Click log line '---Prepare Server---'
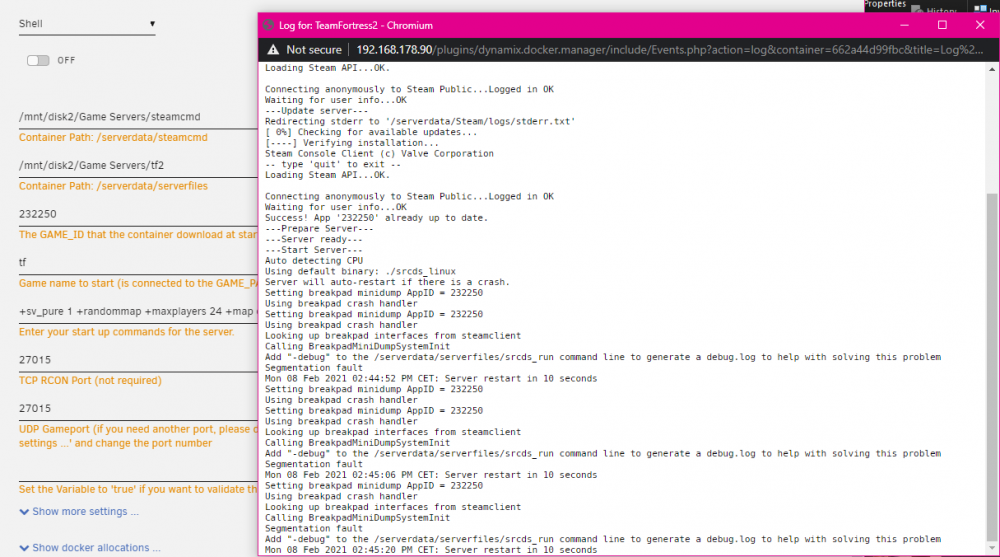The width and height of the screenshot is (1000, 557). click(x=319, y=229)
